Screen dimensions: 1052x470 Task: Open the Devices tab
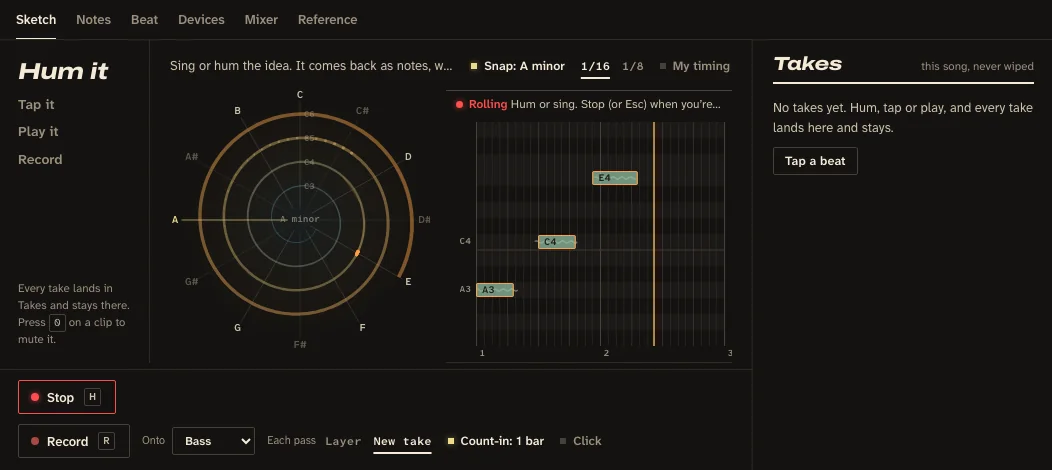coord(201,19)
